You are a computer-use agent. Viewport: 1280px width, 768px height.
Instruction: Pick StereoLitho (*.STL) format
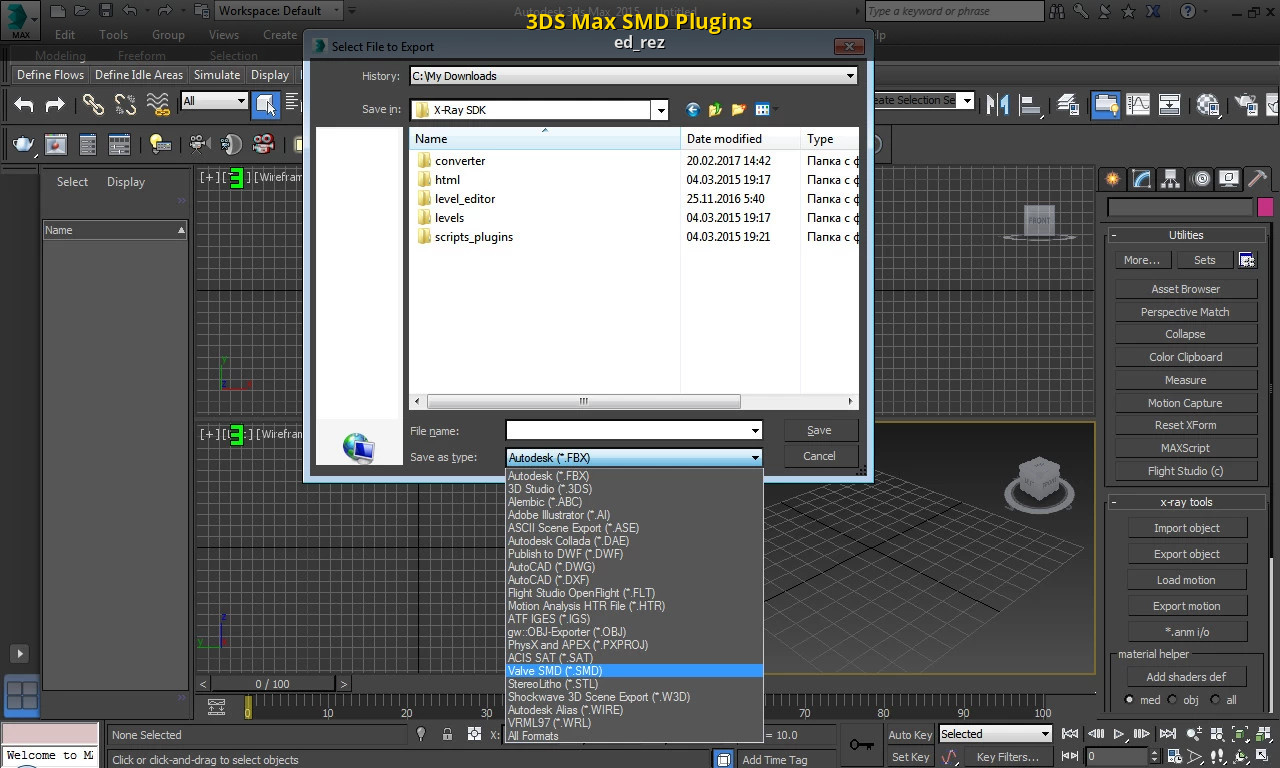(634, 684)
